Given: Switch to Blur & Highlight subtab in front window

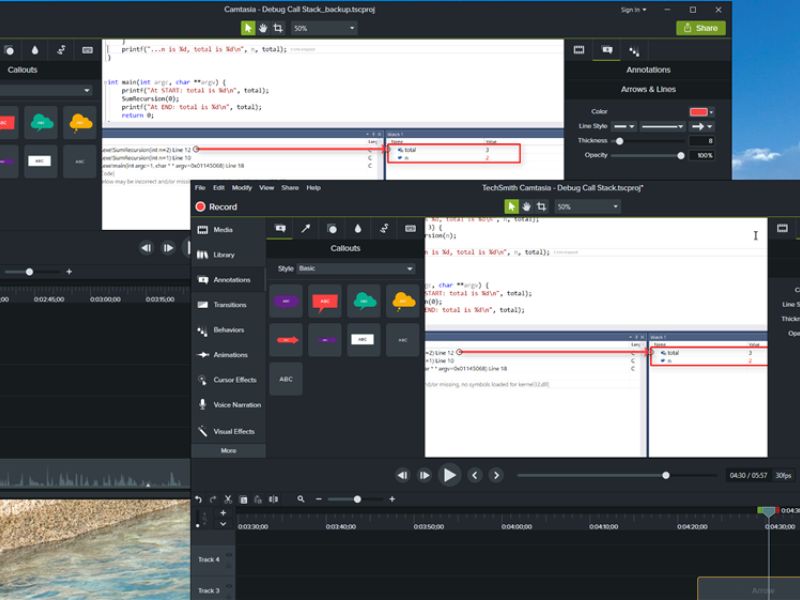Looking at the screenshot, I should point(358,229).
